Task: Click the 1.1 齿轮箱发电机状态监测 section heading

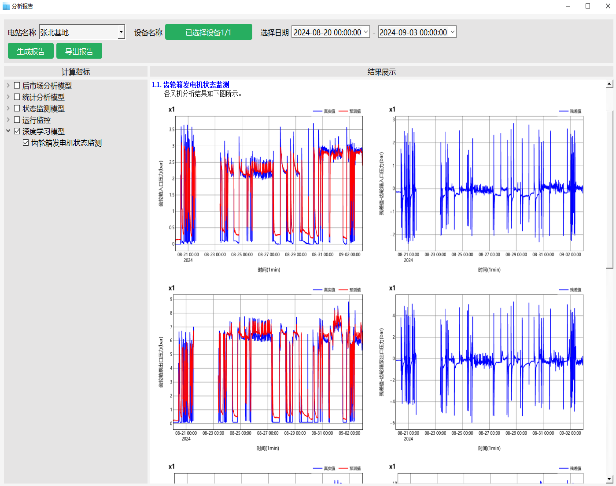Action: point(190,85)
